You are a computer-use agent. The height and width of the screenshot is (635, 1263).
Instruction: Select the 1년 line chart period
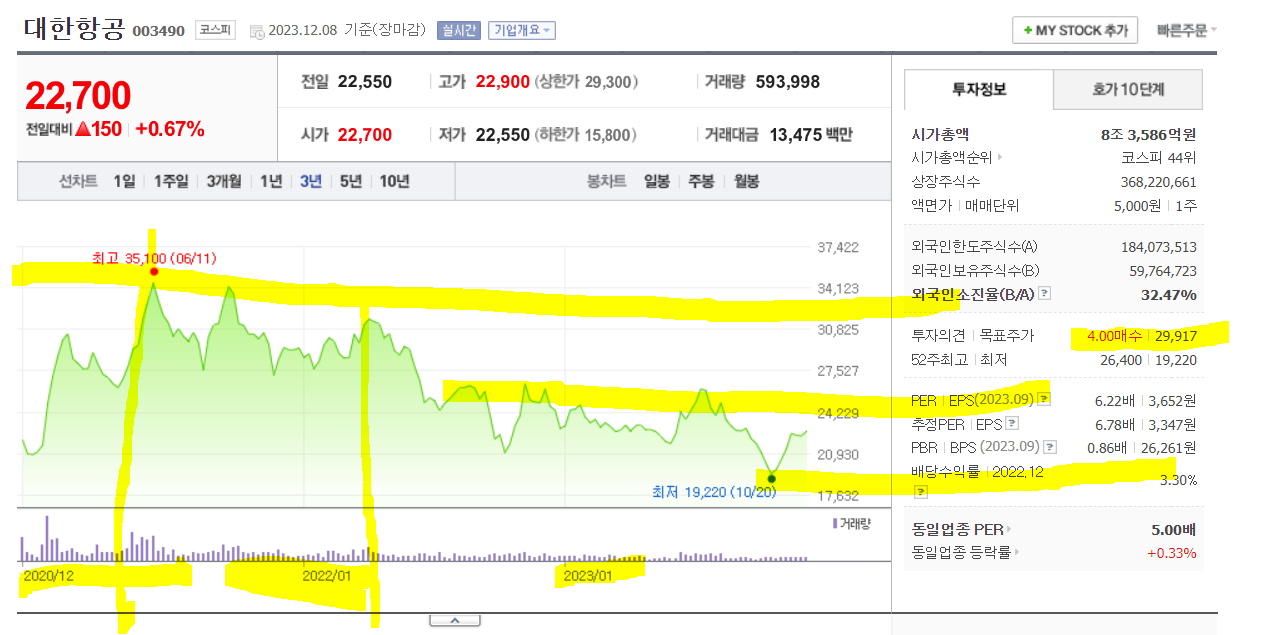coord(271,181)
